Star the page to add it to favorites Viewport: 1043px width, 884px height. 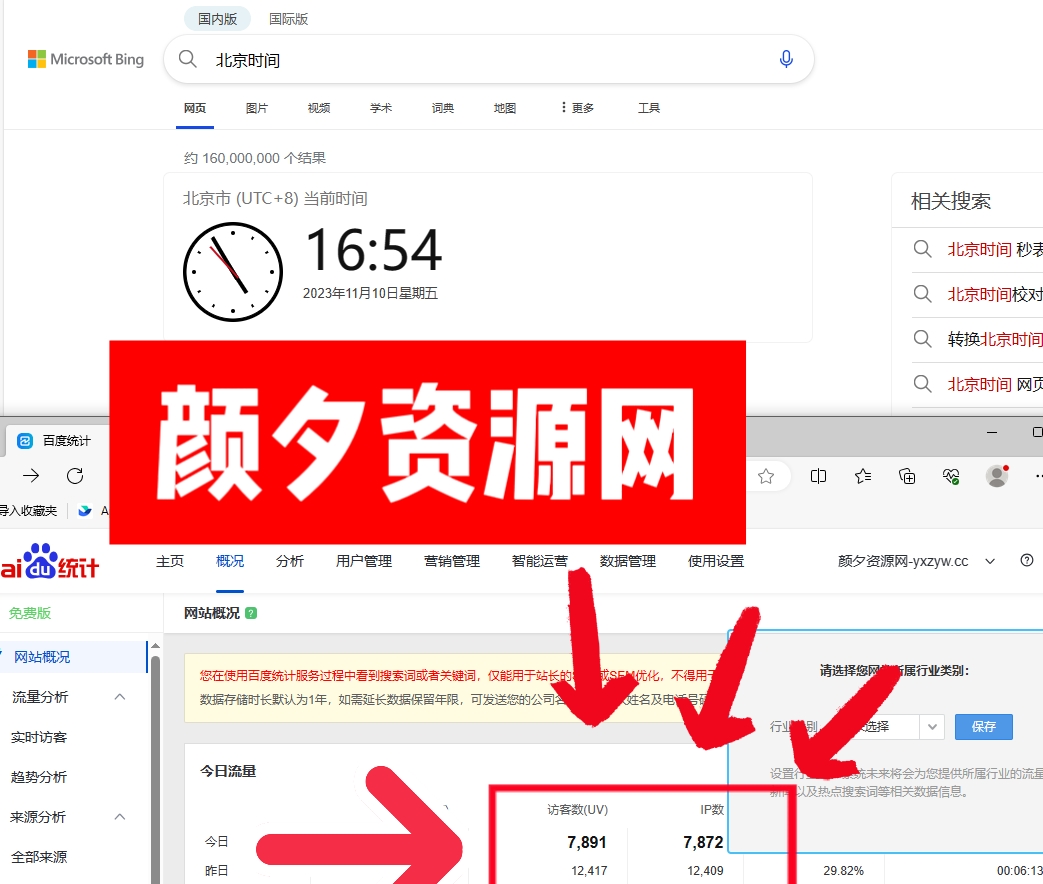[767, 476]
